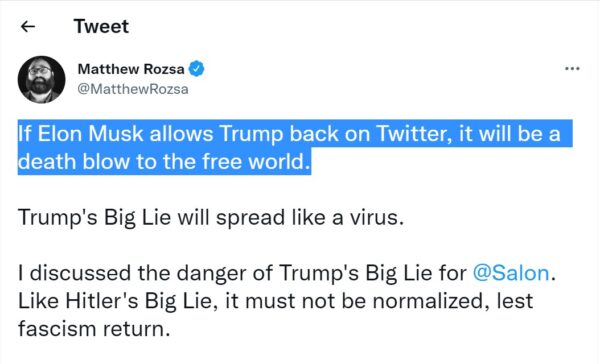Image resolution: width=600 pixels, height=364 pixels.
Task: Open the @MatthewRozsa handle
Action: pos(133,89)
